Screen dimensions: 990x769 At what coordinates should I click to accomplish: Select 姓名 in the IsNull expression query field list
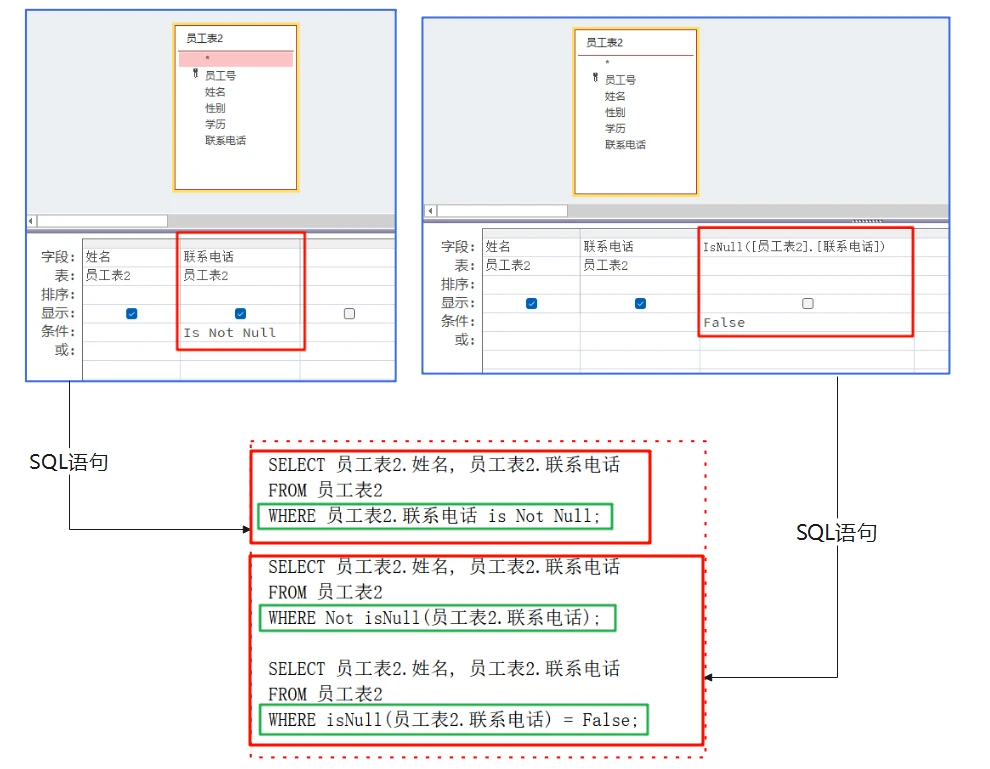615,96
